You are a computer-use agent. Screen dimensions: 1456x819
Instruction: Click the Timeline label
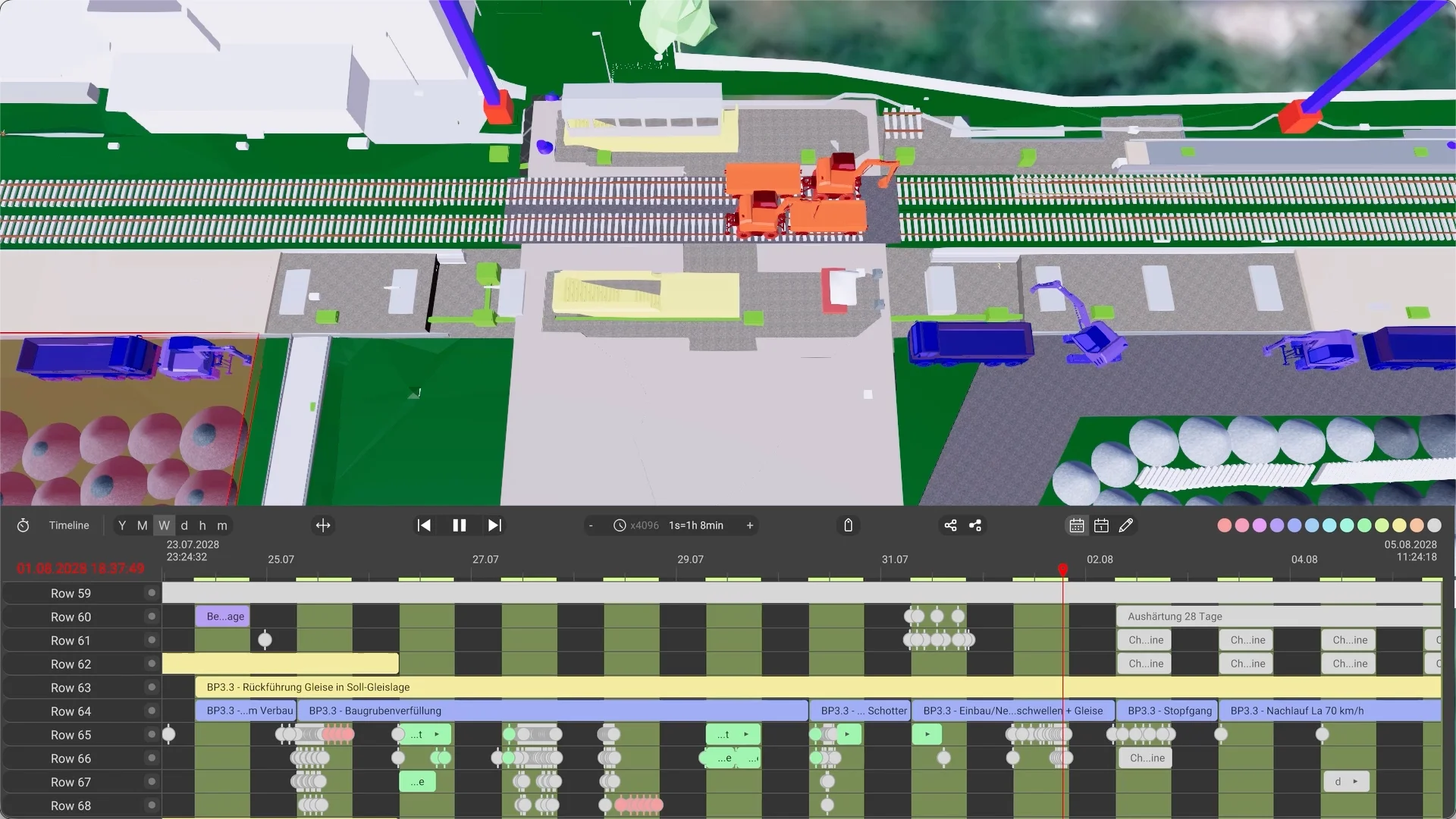coord(69,526)
